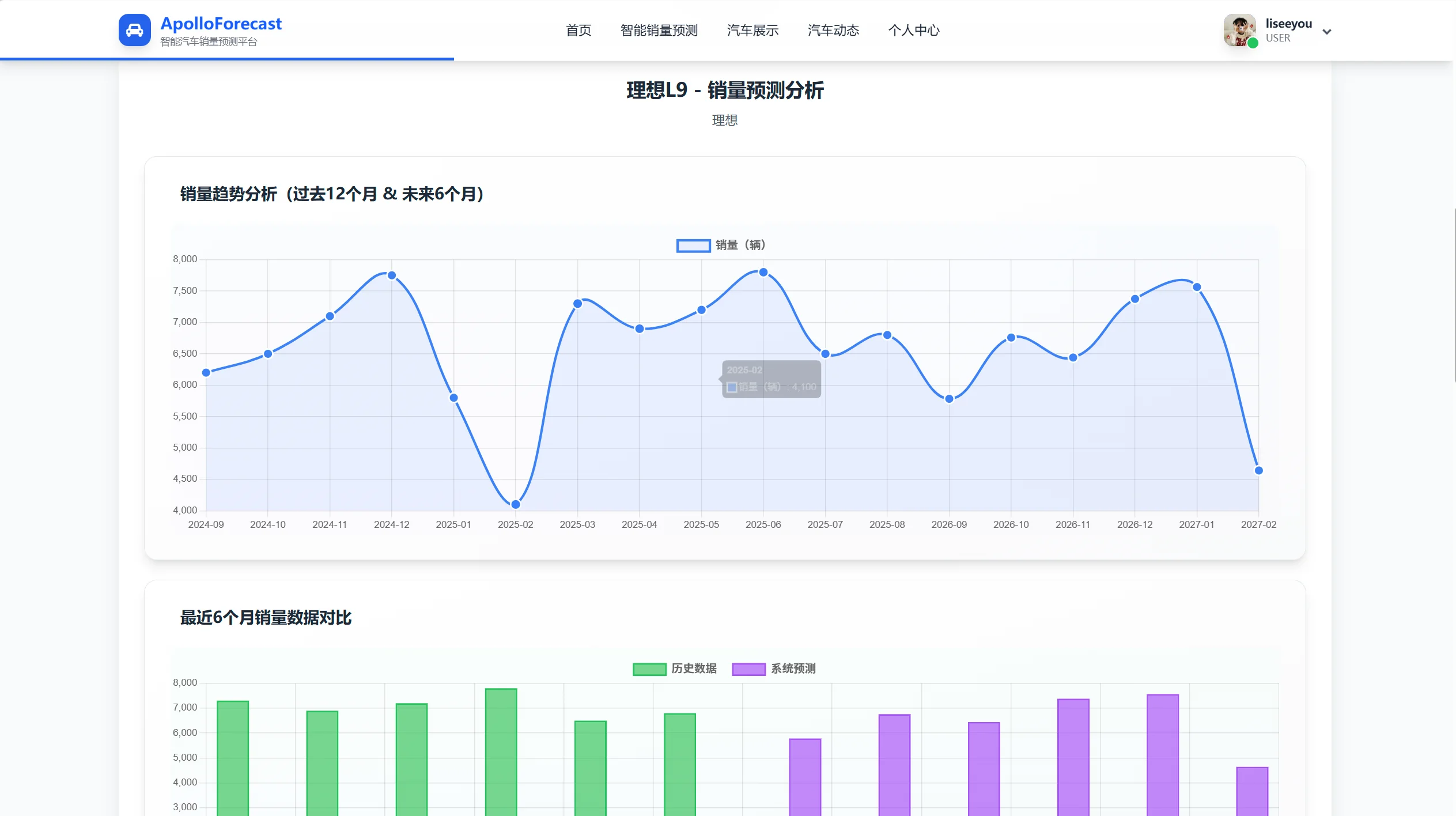Screen dimensions: 1456x816
Task: Toggle the 历史数据 green legend swatch
Action: tap(649, 668)
